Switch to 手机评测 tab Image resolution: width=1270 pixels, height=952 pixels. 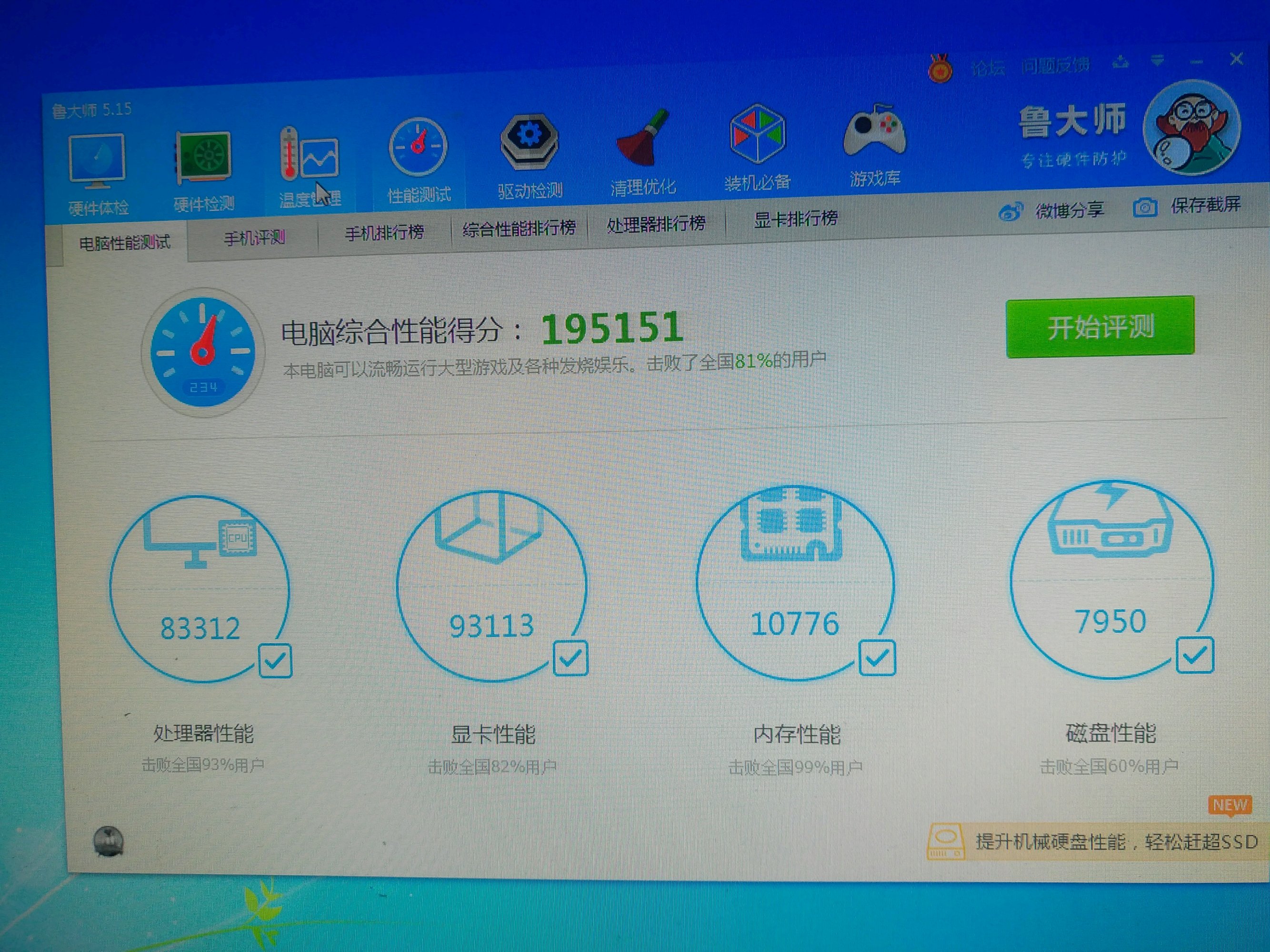(254, 237)
